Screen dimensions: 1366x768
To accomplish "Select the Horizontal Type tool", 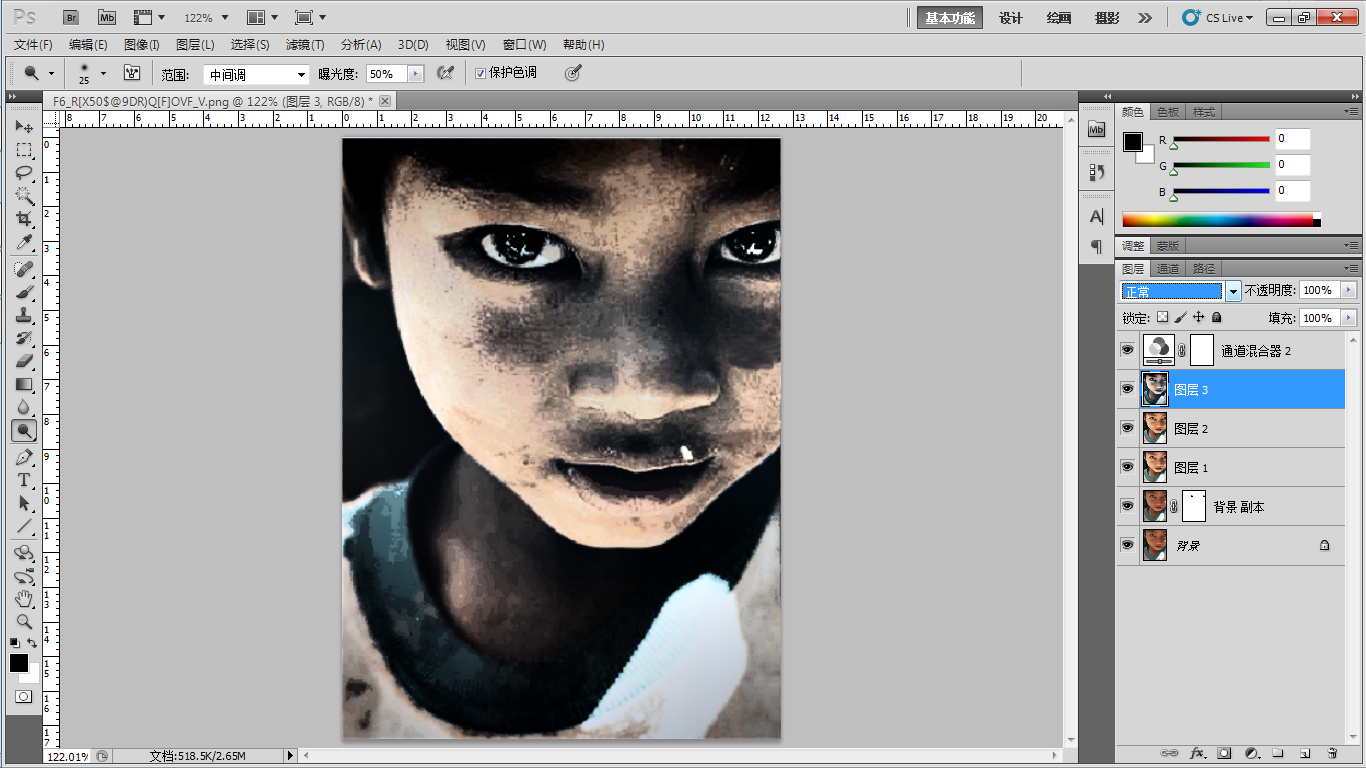I will click(24, 480).
